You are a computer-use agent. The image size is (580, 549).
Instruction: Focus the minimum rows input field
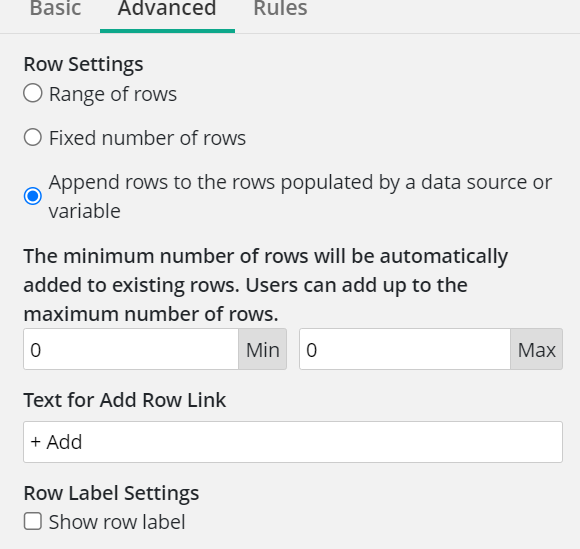point(131,349)
